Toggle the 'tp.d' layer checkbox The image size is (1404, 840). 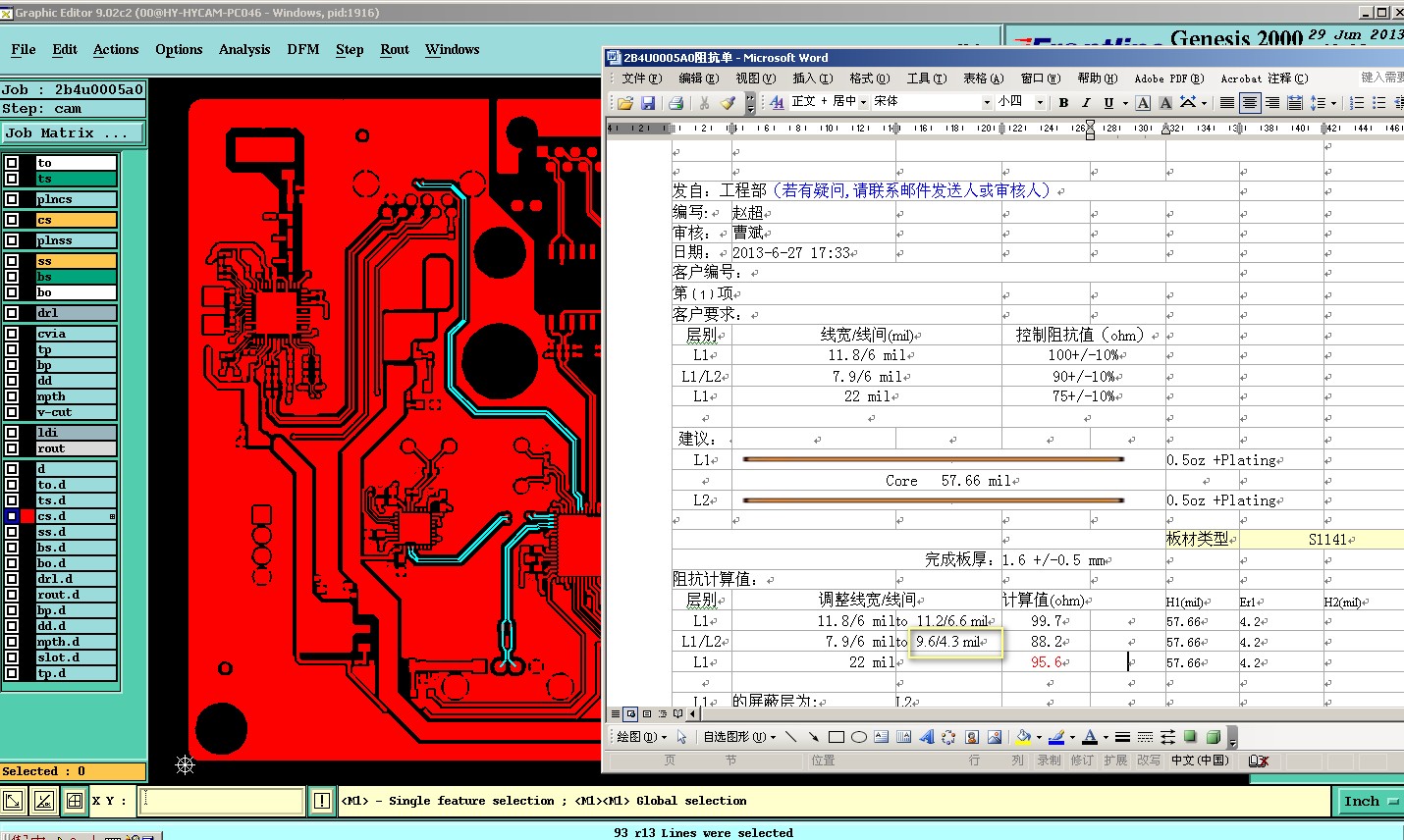(x=12, y=673)
